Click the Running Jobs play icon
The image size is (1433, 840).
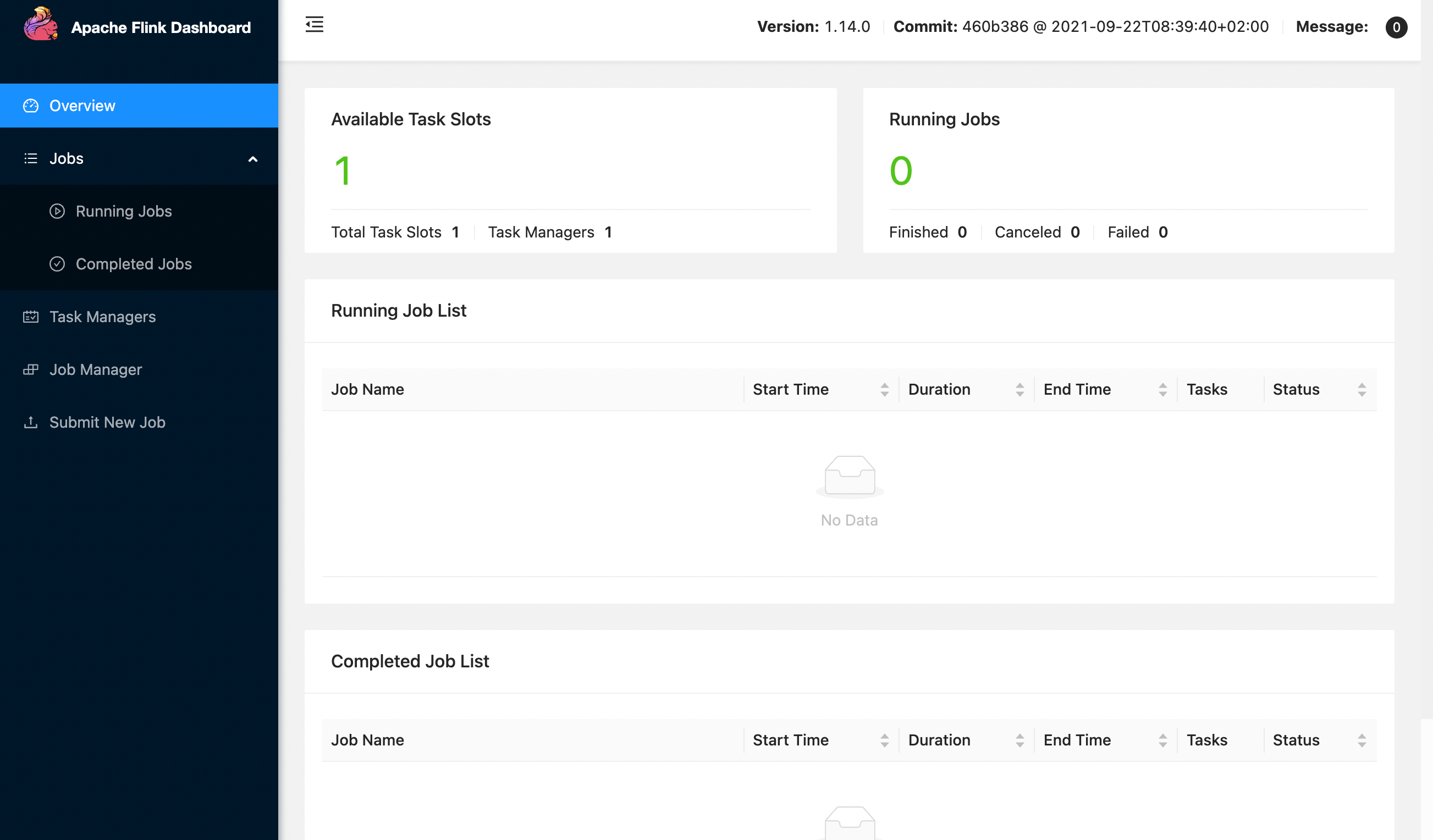point(57,211)
